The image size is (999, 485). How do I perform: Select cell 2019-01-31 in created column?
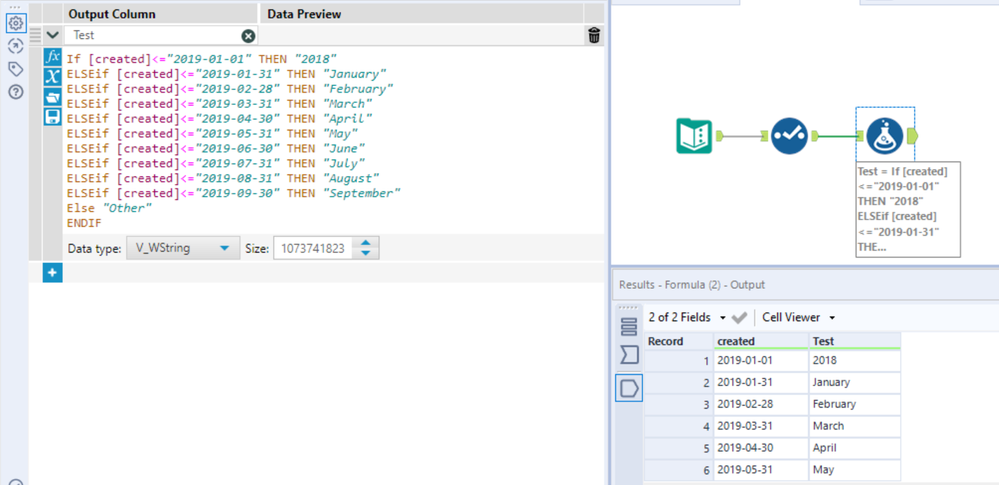point(761,382)
